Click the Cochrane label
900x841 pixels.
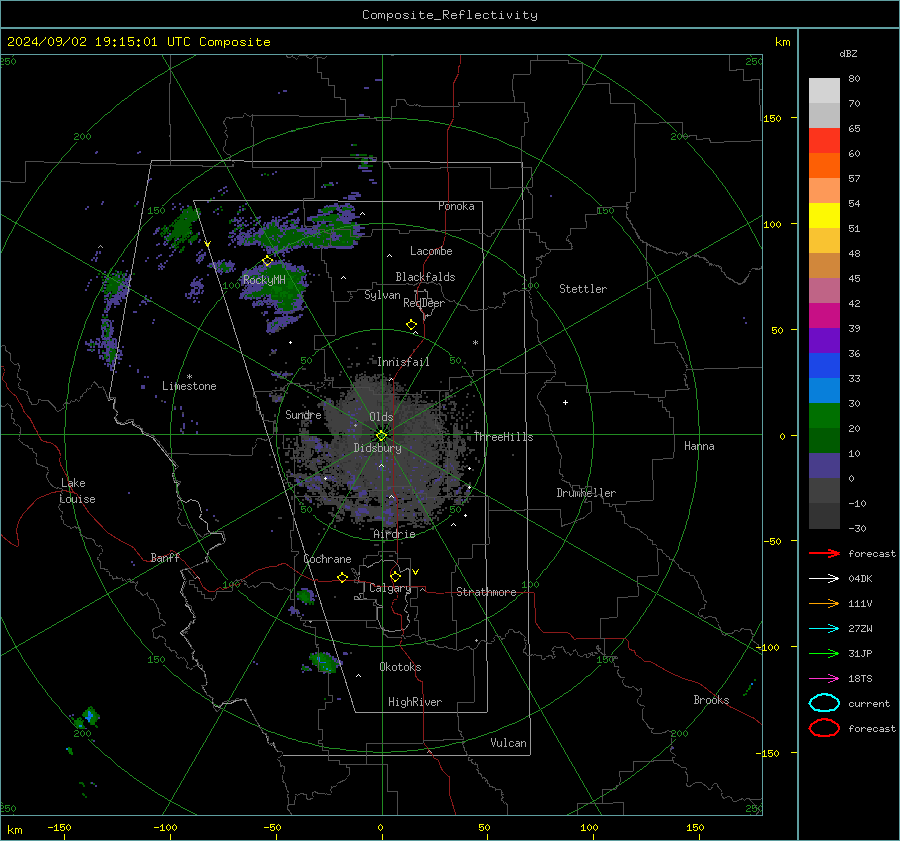[x=327, y=559]
